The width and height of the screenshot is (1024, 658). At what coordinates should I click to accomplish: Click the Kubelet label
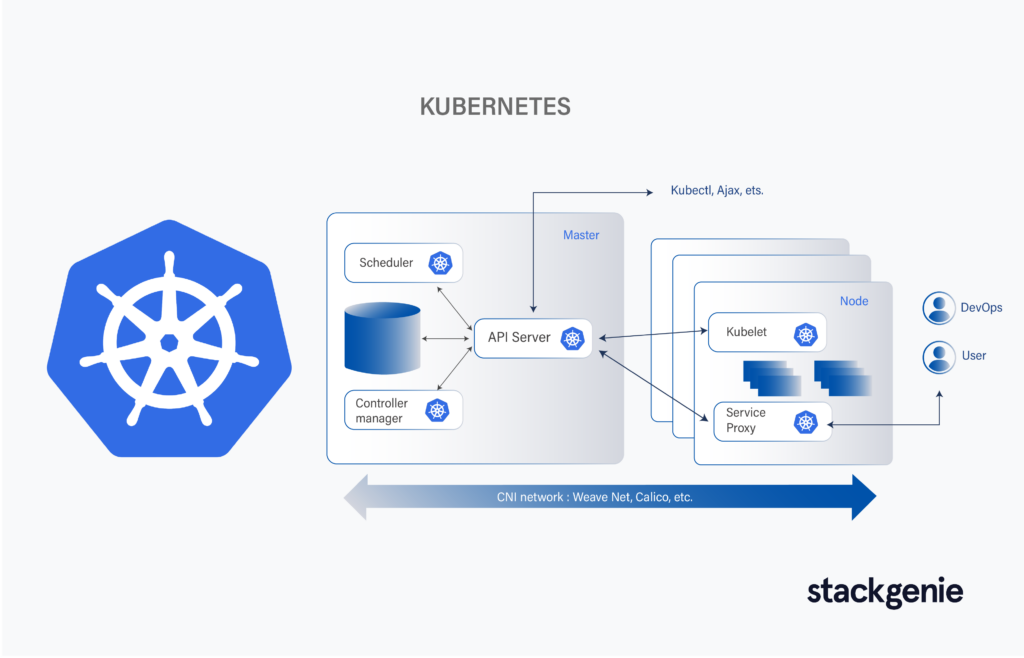pyautogui.click(x=746, y=332)
